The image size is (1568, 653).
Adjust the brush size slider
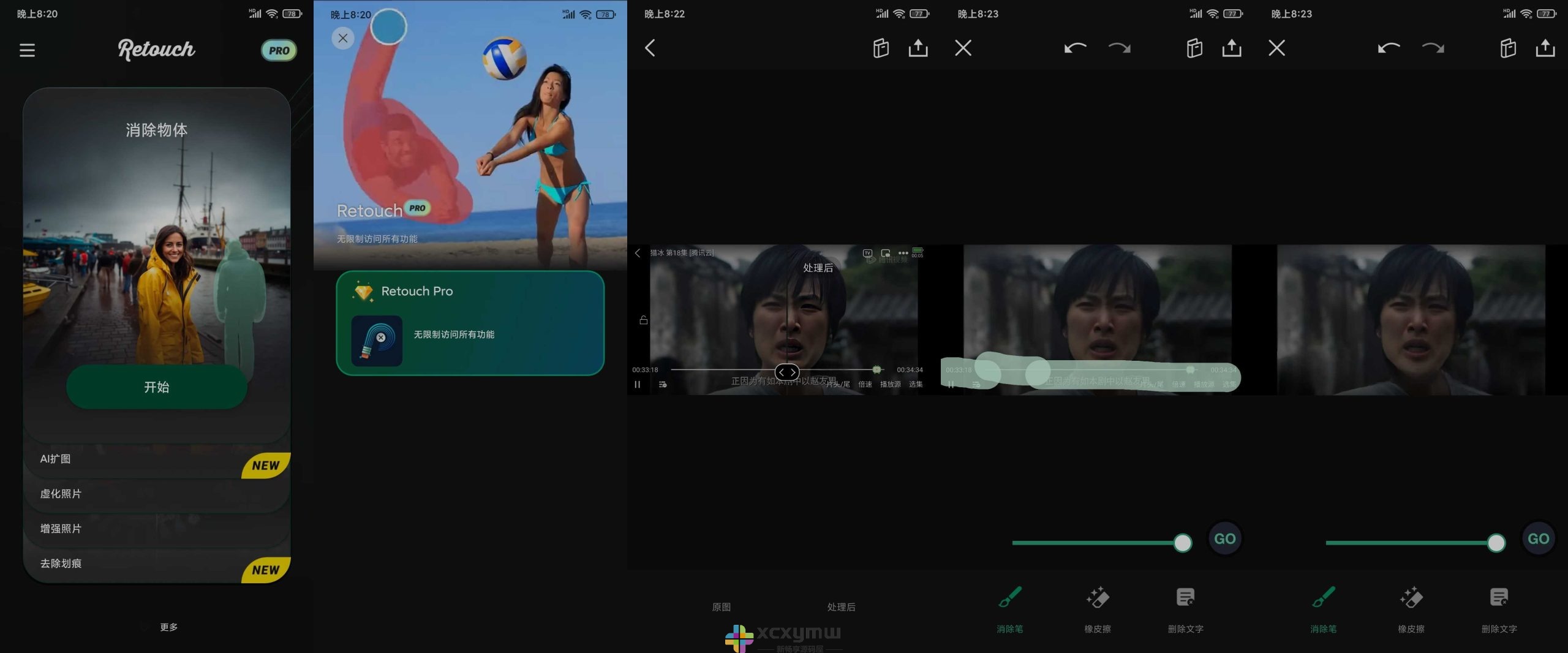point(1182,542)
